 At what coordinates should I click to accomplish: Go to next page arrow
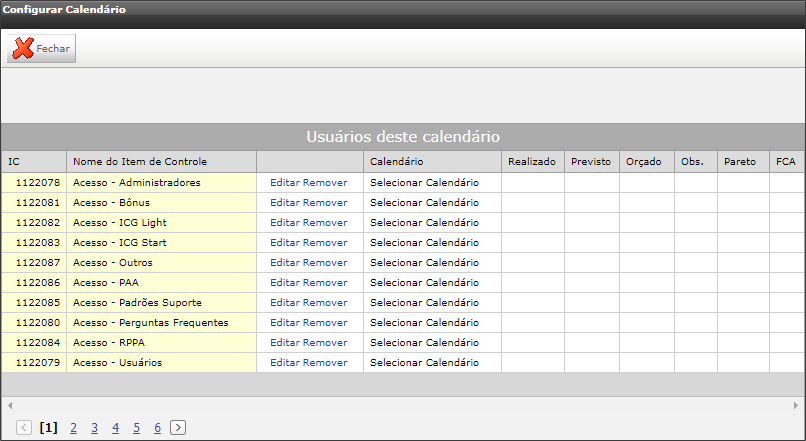pos(178,428)
